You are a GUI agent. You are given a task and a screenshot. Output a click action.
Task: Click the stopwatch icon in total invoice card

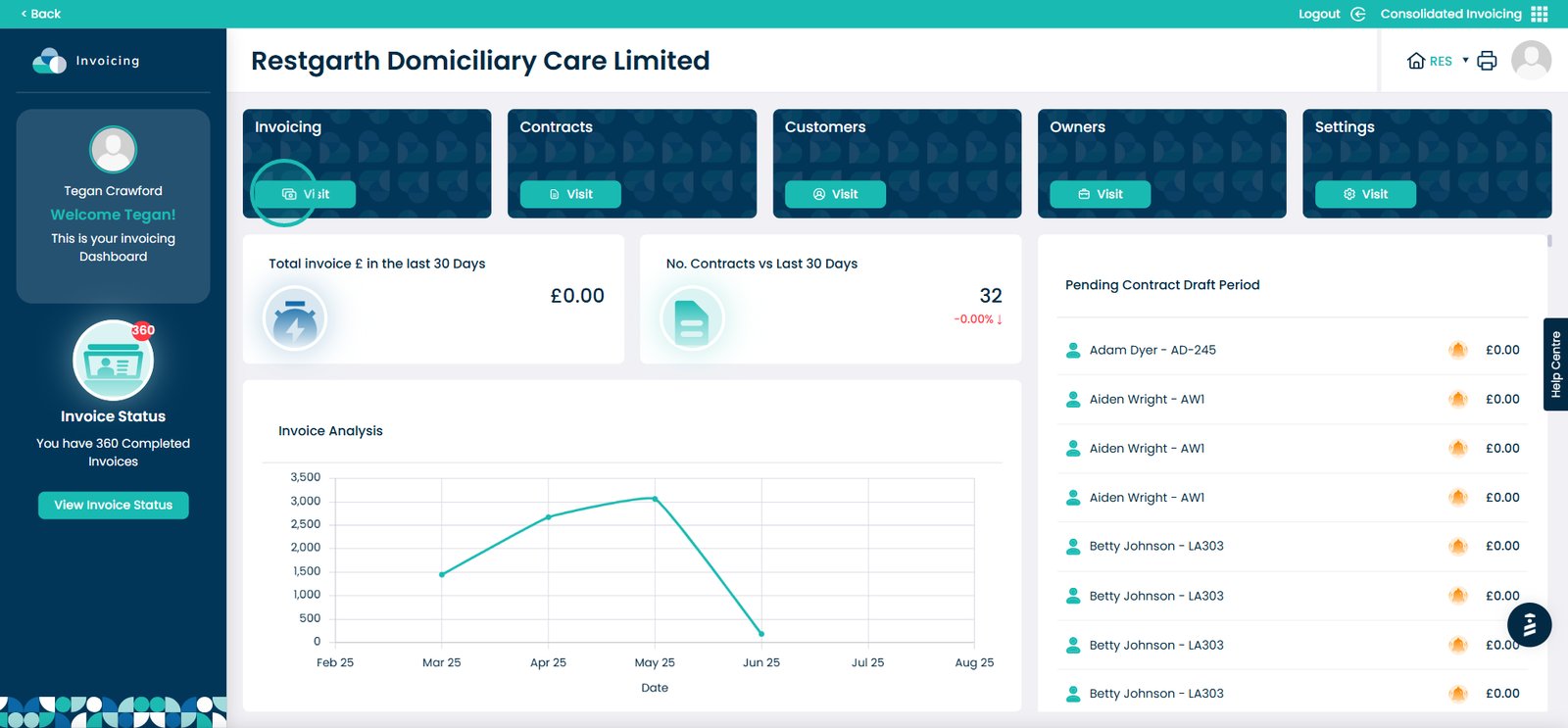(295, 319)
